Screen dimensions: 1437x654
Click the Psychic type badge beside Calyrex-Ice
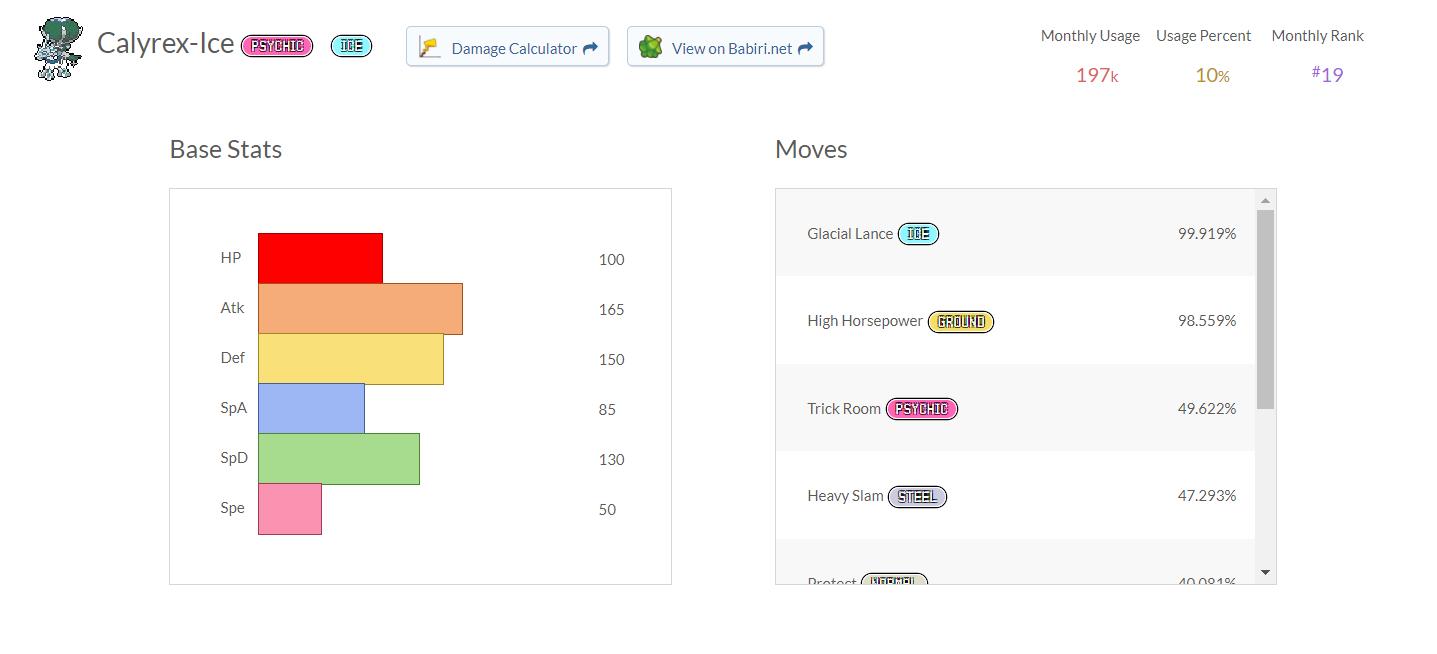[x=277, y=46]
